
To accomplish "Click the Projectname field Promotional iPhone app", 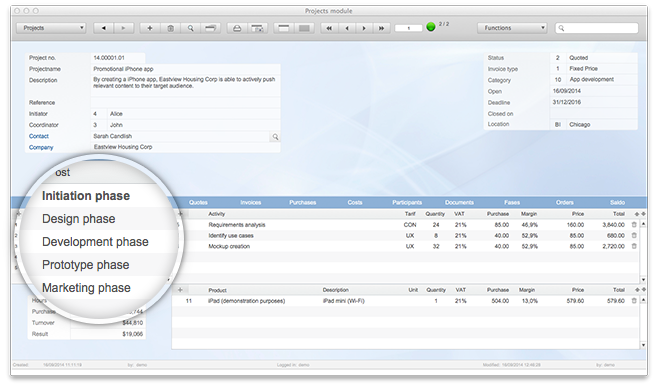I will pyautogui.click(x=185, y=69).
